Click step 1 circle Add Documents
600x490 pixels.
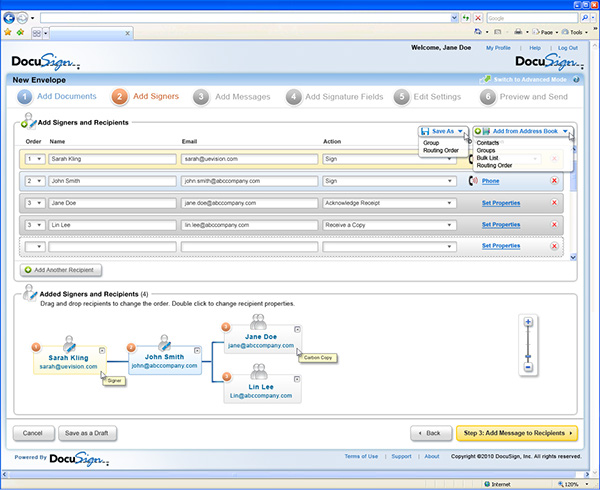25,97
